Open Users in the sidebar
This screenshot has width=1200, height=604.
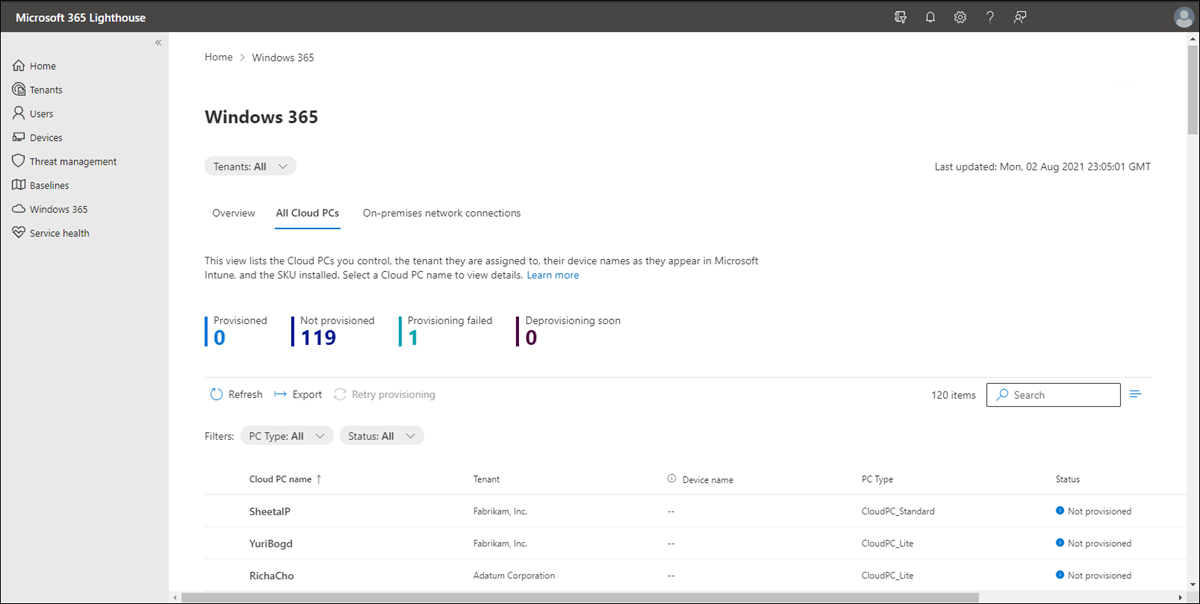click(x=33, y=114)
